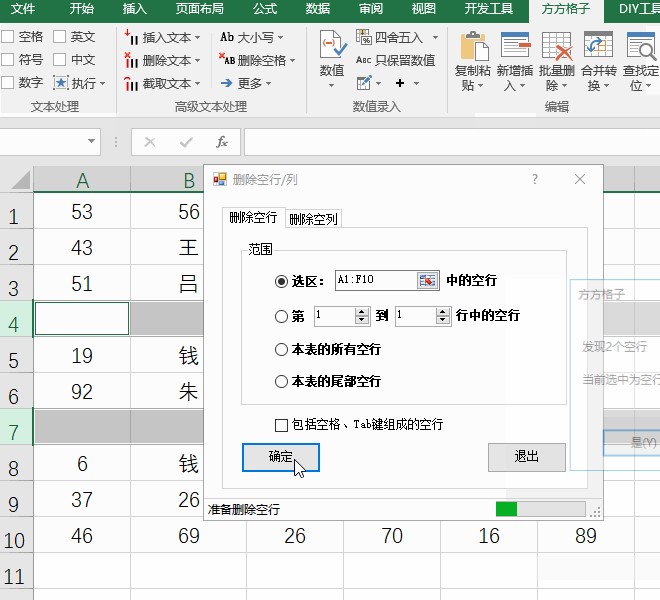The height and width of the screenshot is (600, 660).
Task: Switch to the 页面布局 ribbon tab
Action: [x=200, y=9]
